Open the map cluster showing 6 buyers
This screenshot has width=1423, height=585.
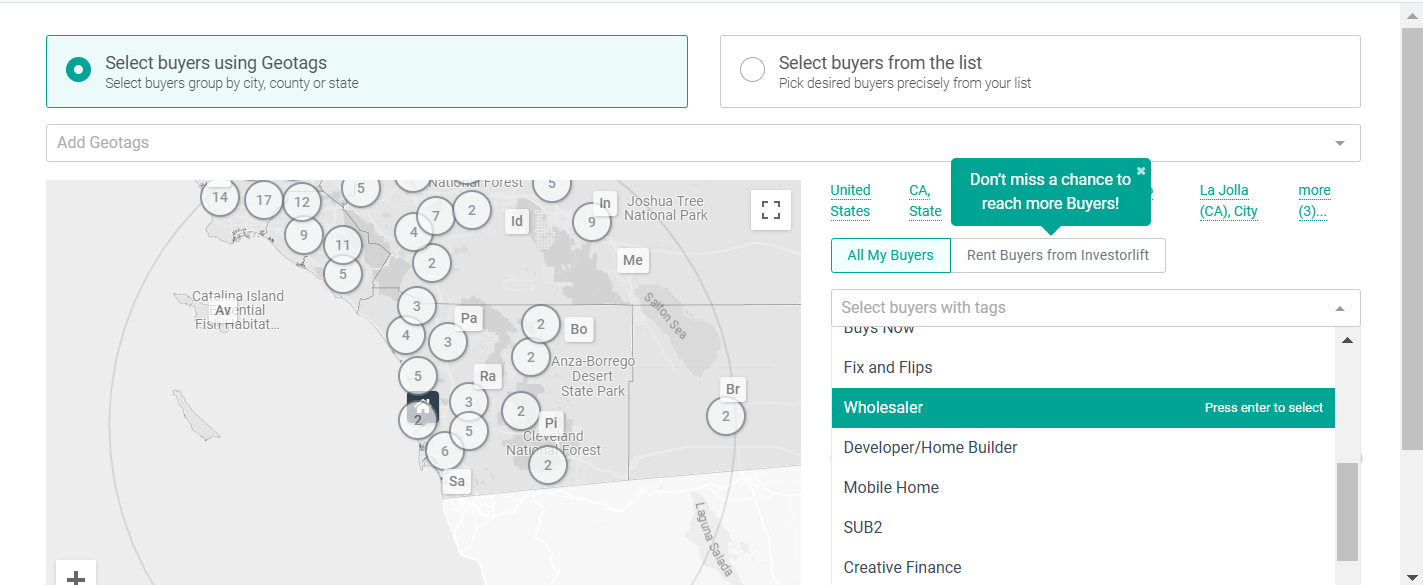pyautogui.click(x=445, y=452)
